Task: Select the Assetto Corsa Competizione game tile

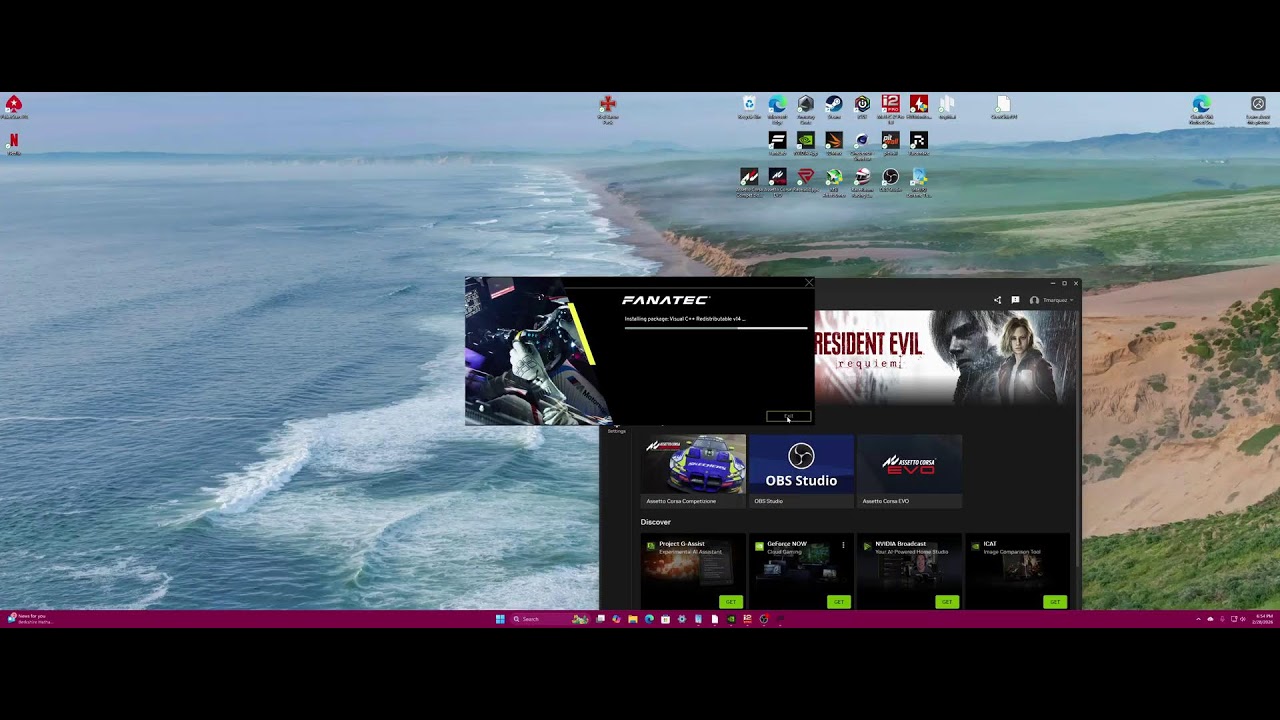Action: pos(693,471)
